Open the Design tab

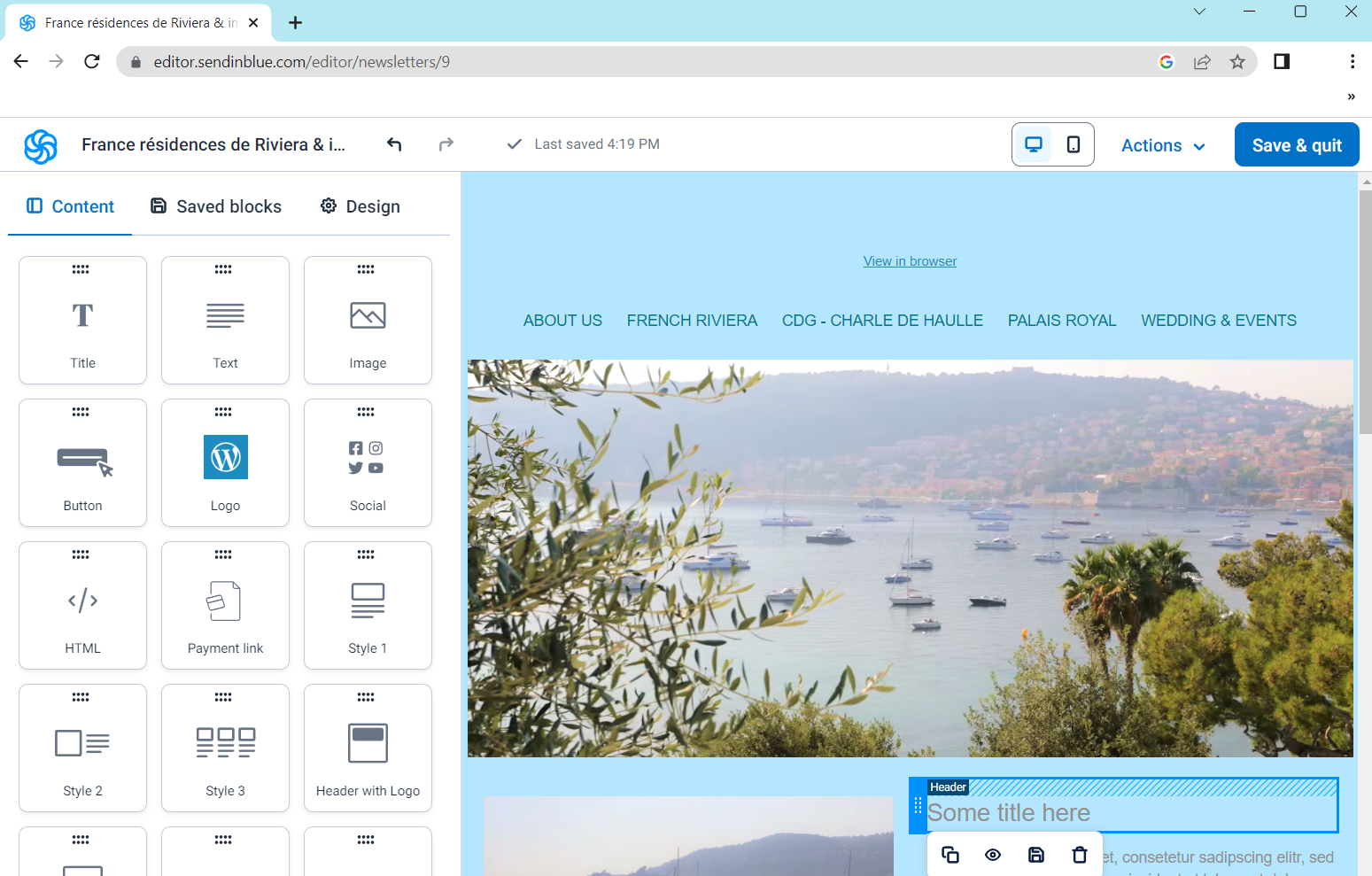(x=360, y=206)
